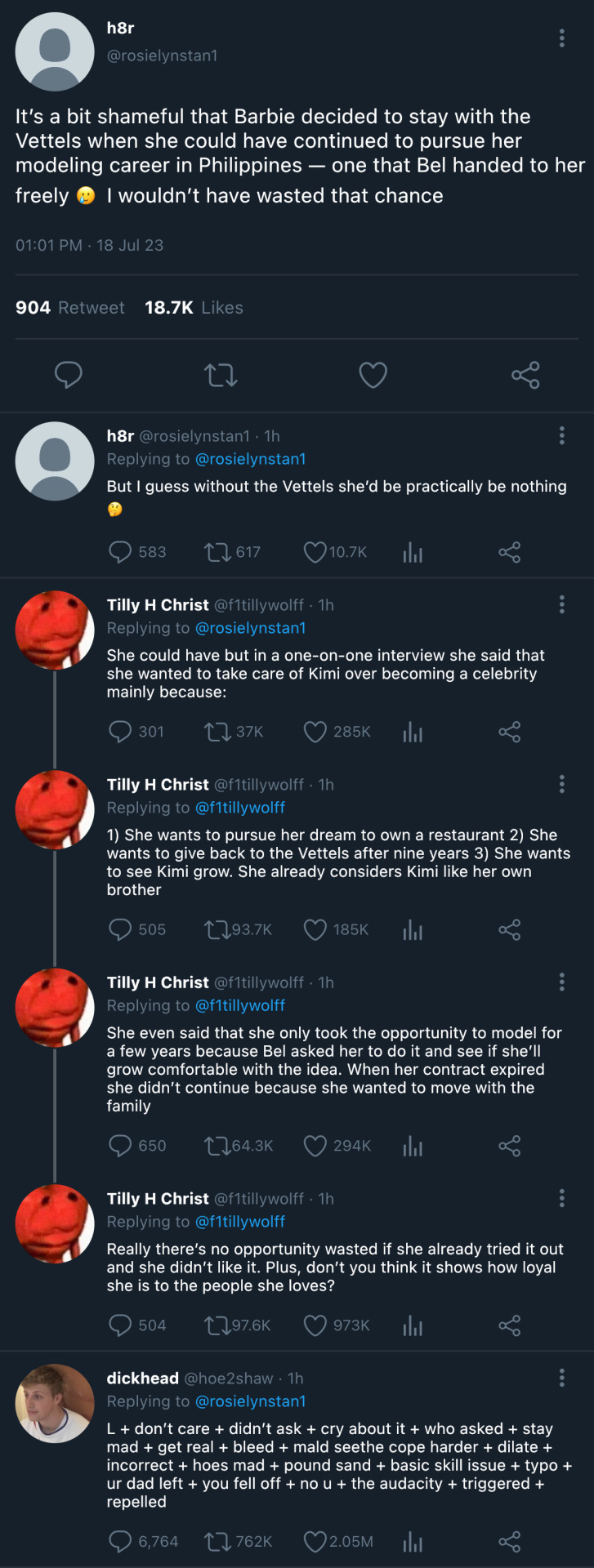
Task: Like h8r's reply about the Vettels
Action: tap(315, 553)
